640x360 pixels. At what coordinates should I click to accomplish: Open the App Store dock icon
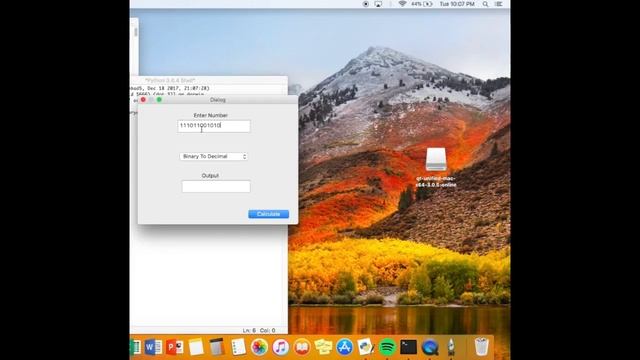point(344,347)
